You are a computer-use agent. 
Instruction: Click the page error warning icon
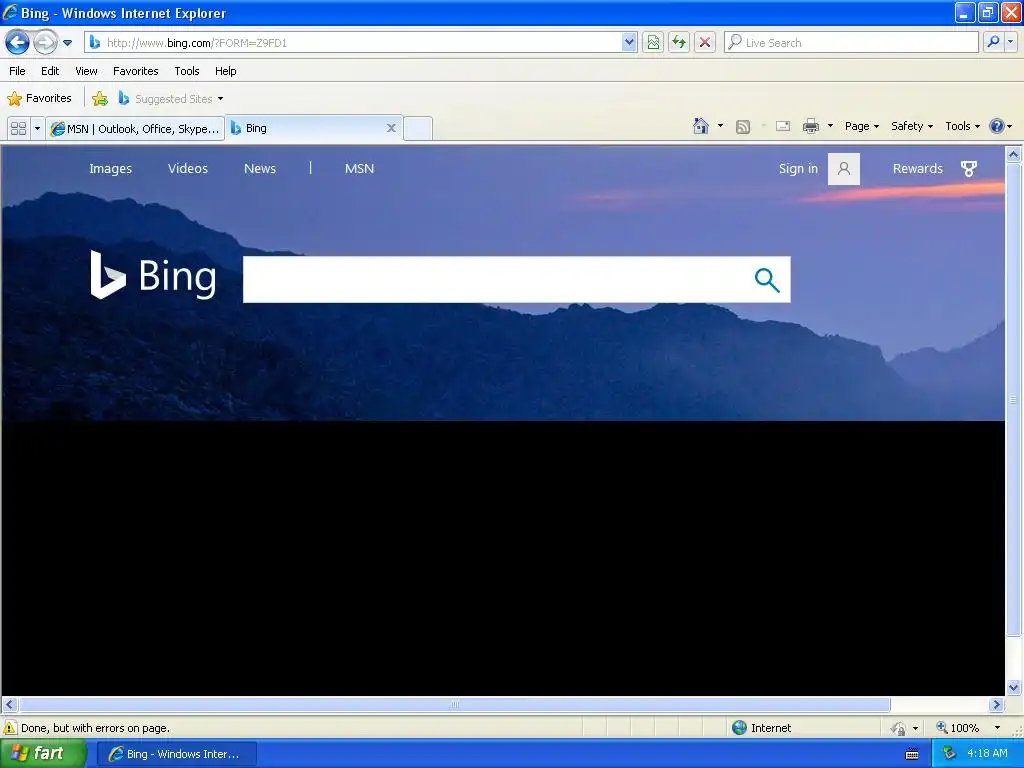click(x=10, y=728)
